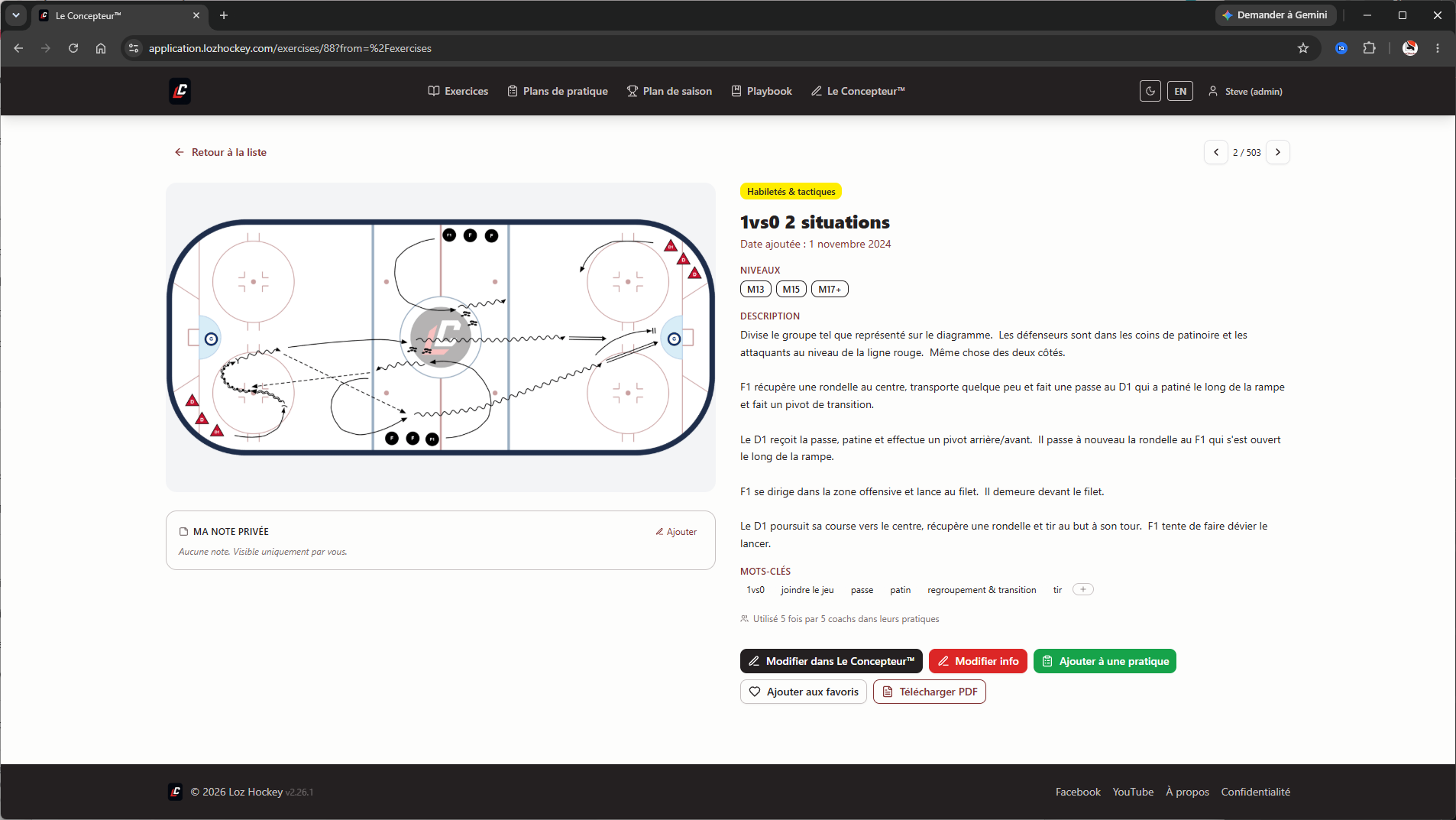This screenshot has width=1456, height=820.
Task: Open Facebook footer link
Action: [x=1078, y=792]
